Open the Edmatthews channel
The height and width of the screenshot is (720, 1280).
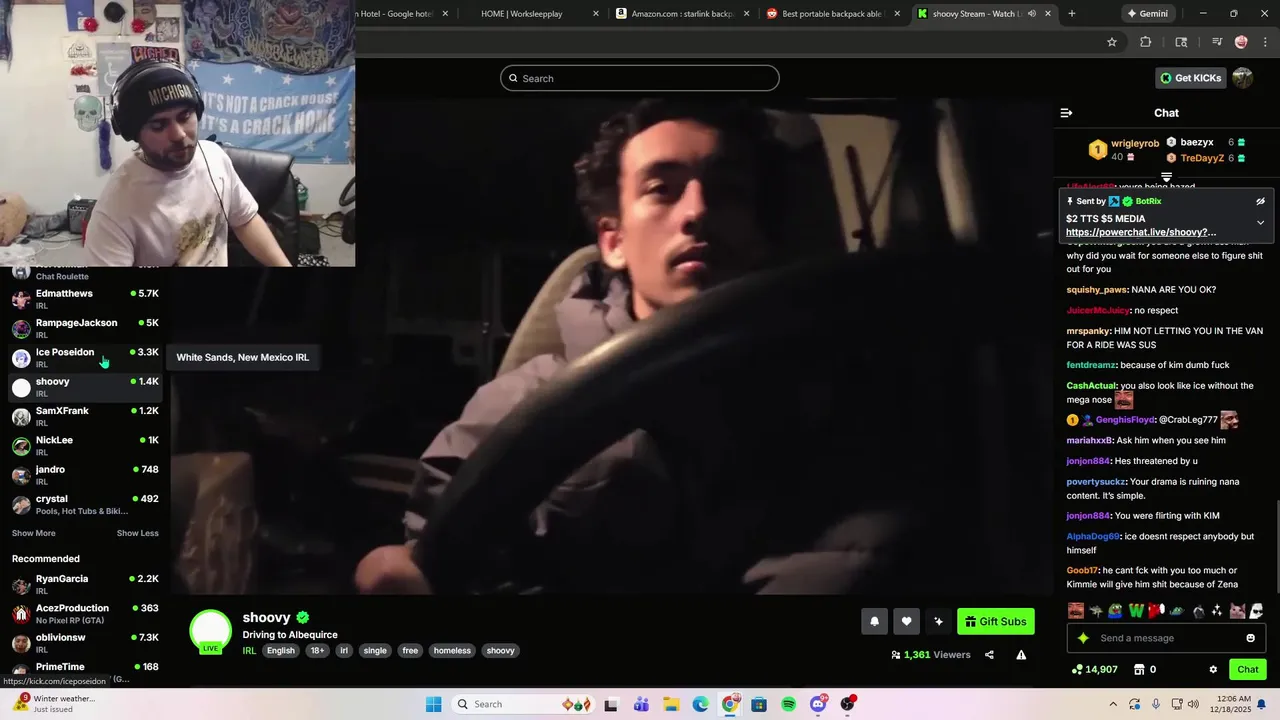click(85, 298)
